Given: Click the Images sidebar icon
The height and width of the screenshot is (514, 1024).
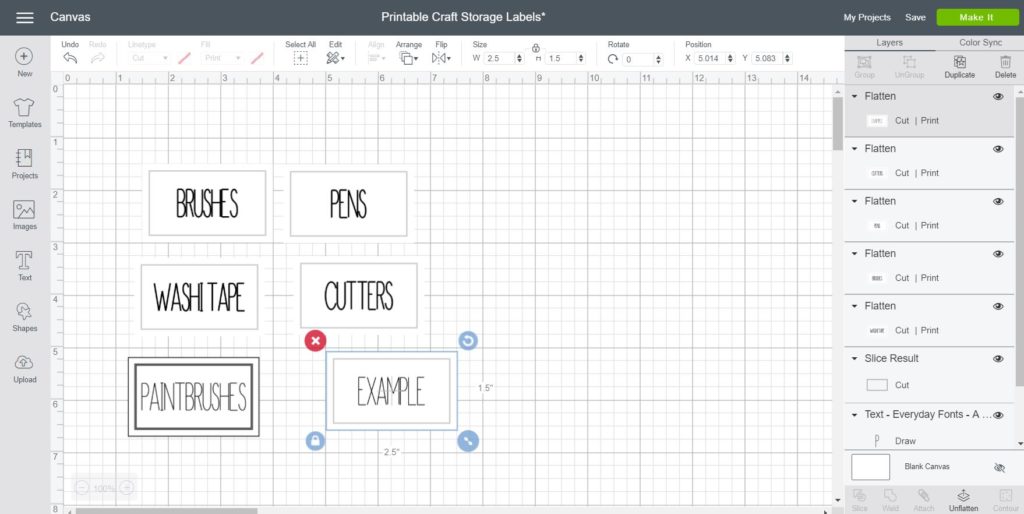Looking at the screenshot, I should (24, 214).
